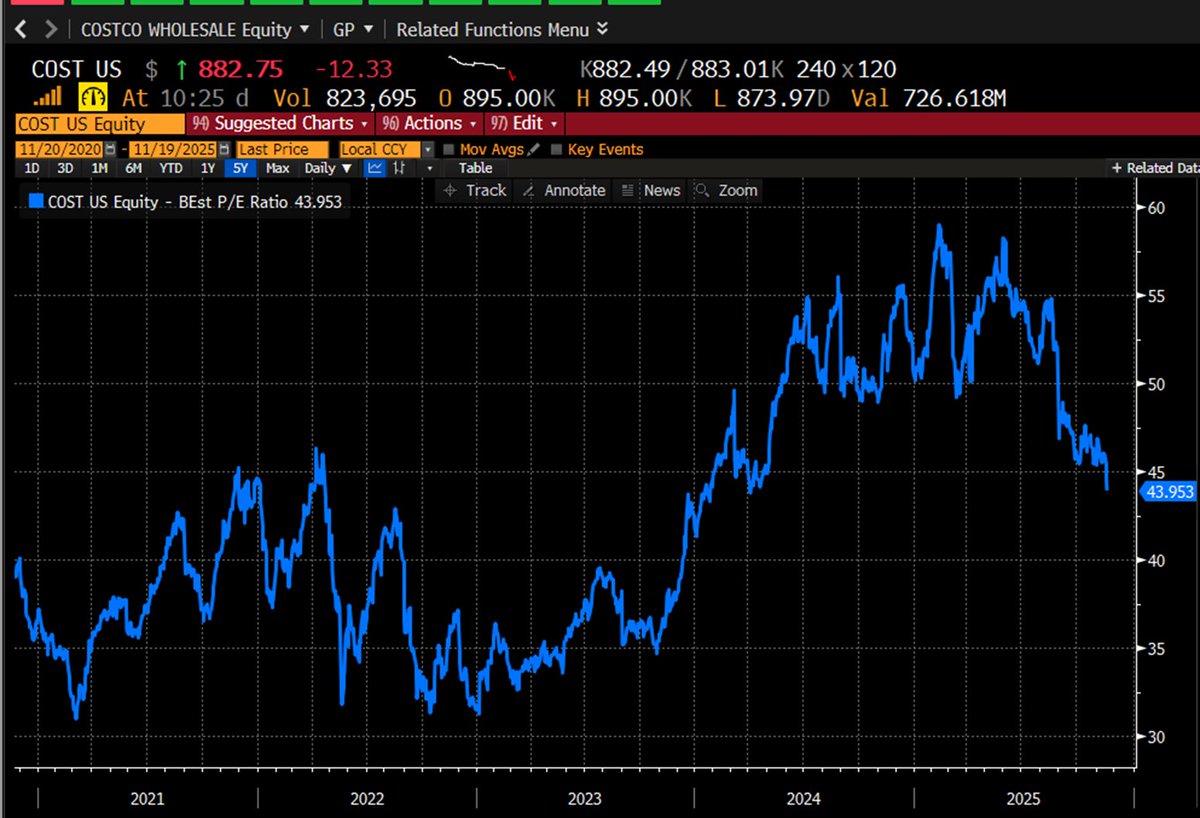Screen dimensions: 1200x818
Task: Click the COST US Equity security field
Action: pyautogui.click(x=100, y=124)
